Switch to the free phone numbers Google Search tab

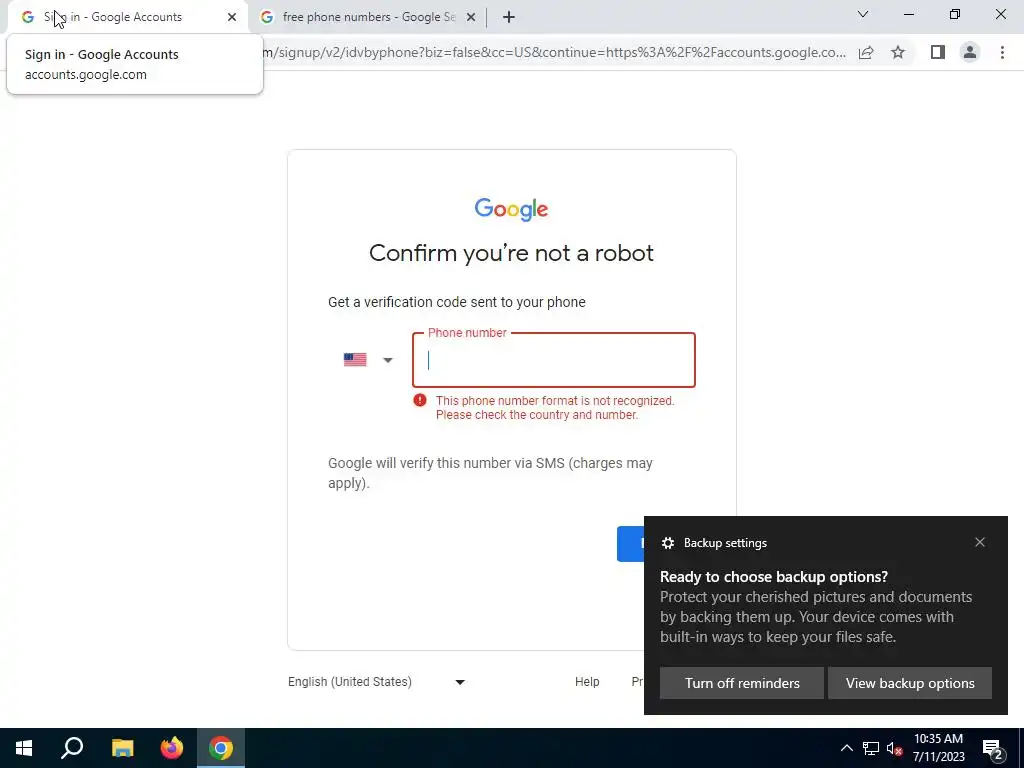click(368, 17)
